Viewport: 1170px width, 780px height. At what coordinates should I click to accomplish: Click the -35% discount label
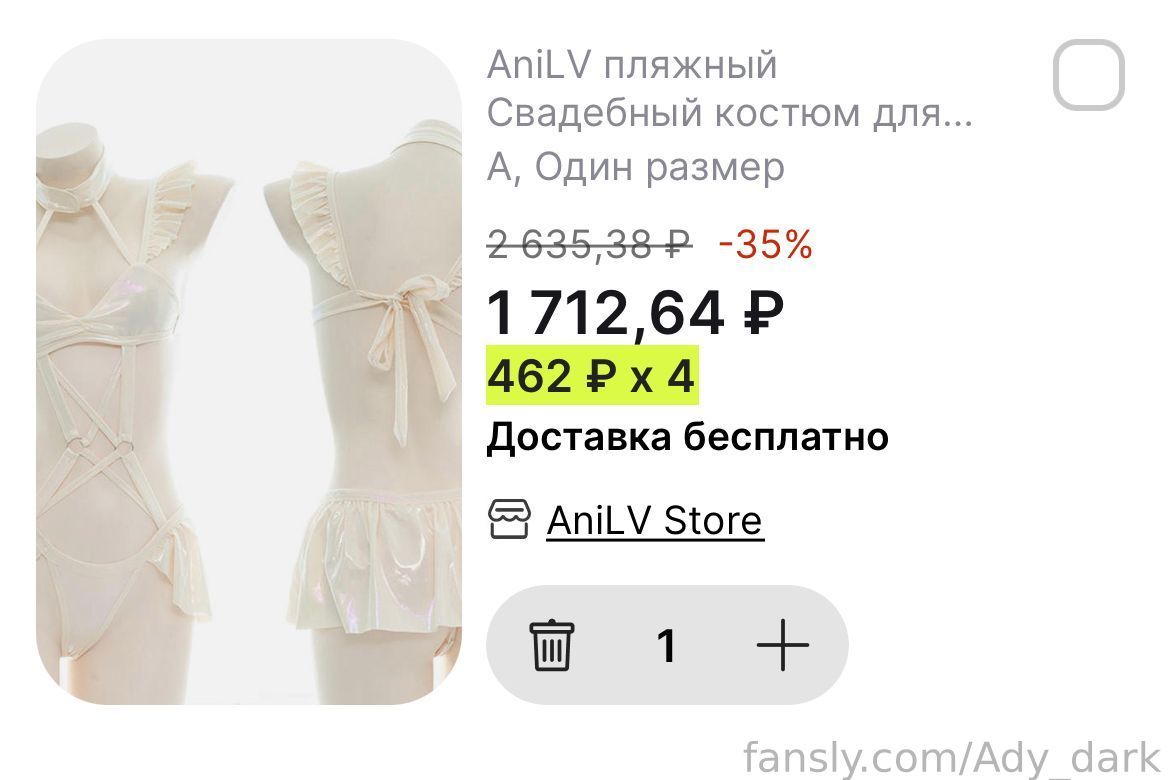tap(765, 244)
